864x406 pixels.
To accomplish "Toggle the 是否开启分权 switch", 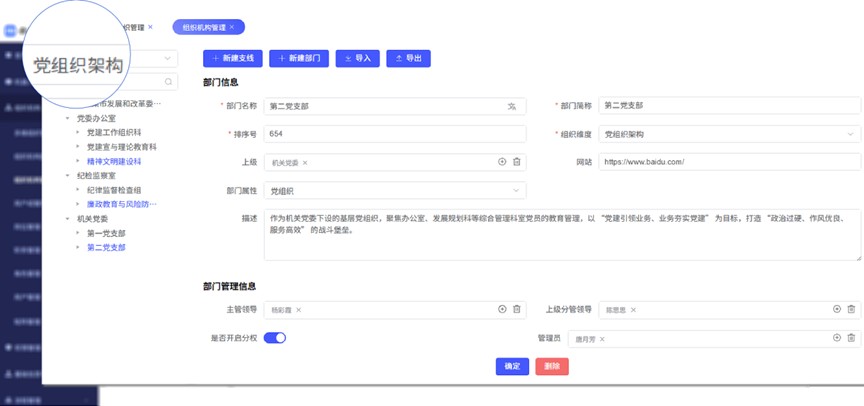I will pyautogui.click(x=275, y=338).
